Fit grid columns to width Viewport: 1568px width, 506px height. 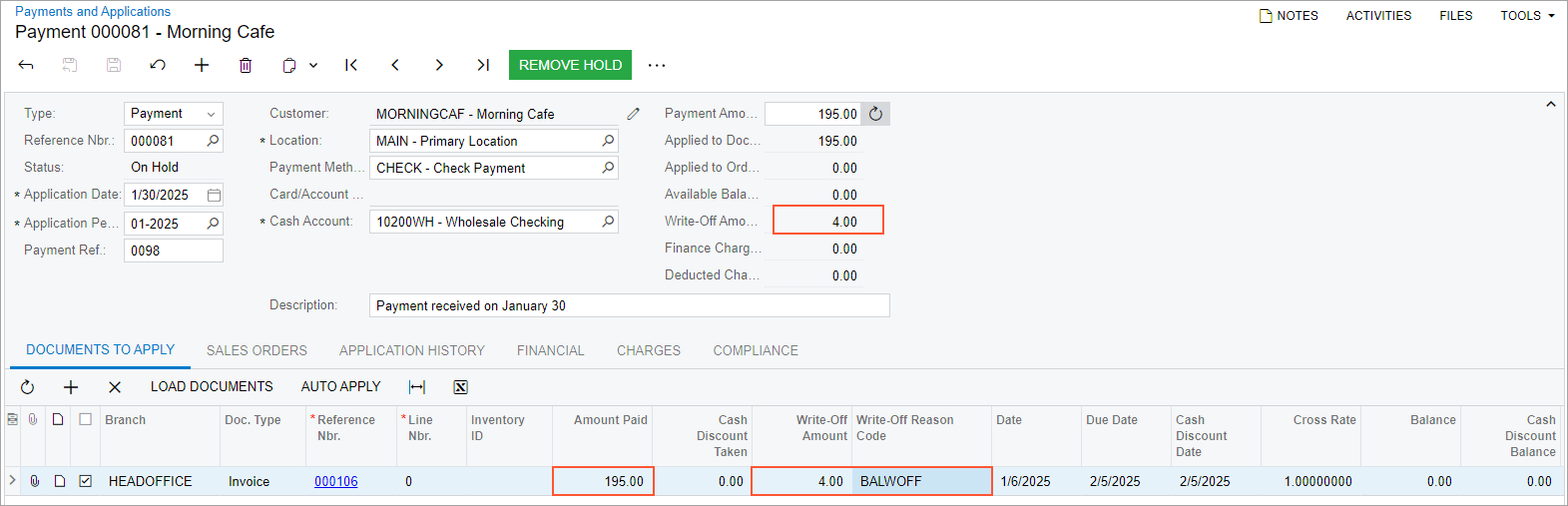pos(417,387)
